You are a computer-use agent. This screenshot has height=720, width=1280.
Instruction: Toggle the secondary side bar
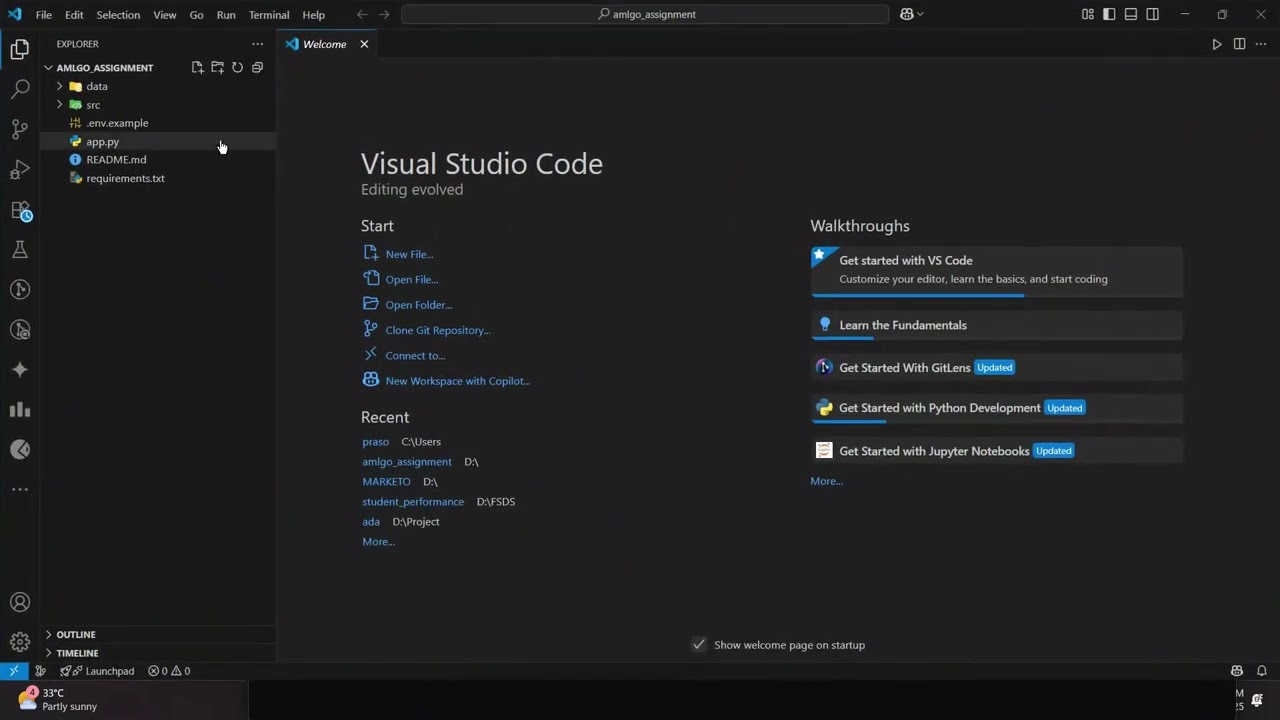point(1153,14)
